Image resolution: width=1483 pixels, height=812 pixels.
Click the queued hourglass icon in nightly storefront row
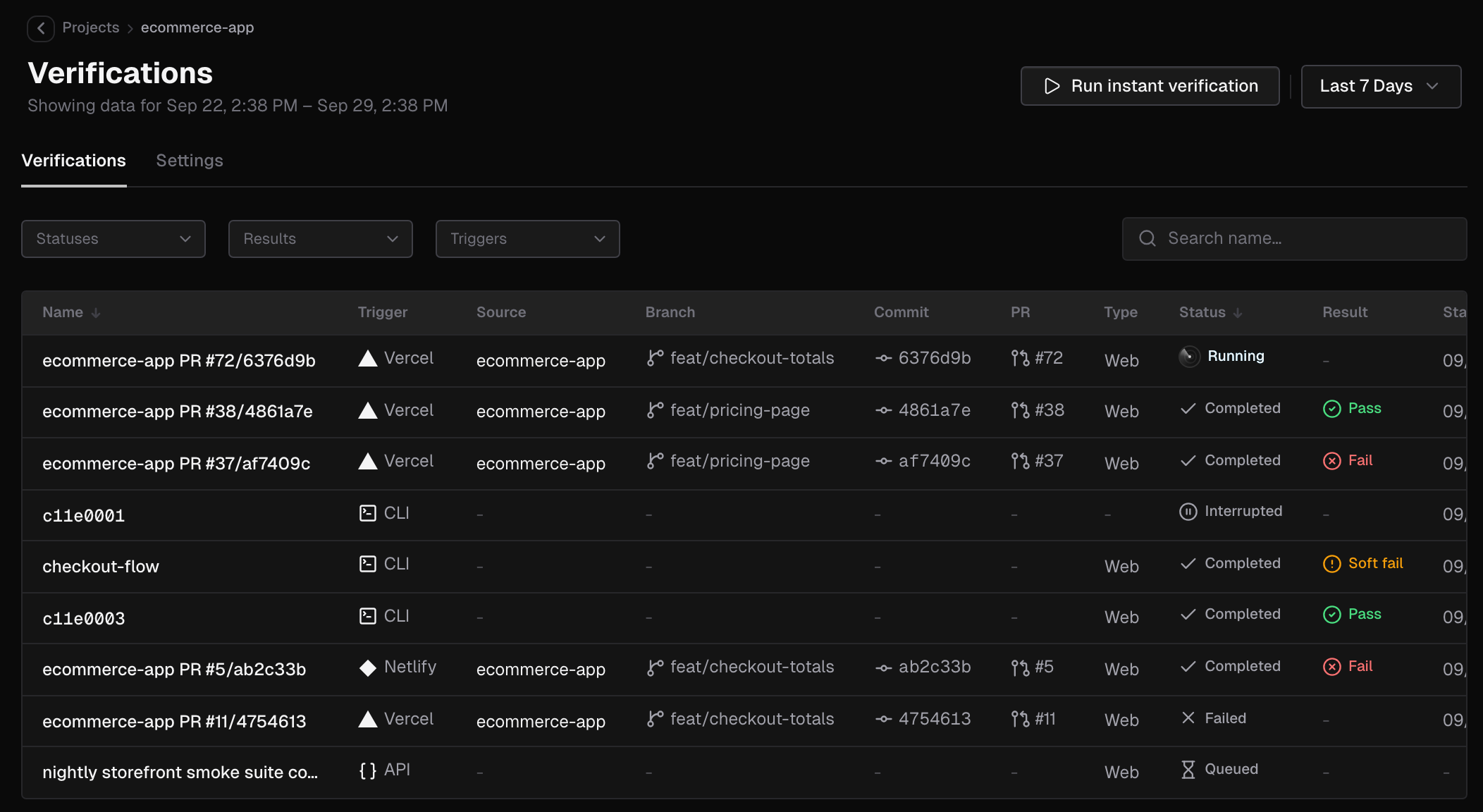[x=1188, y=770]
